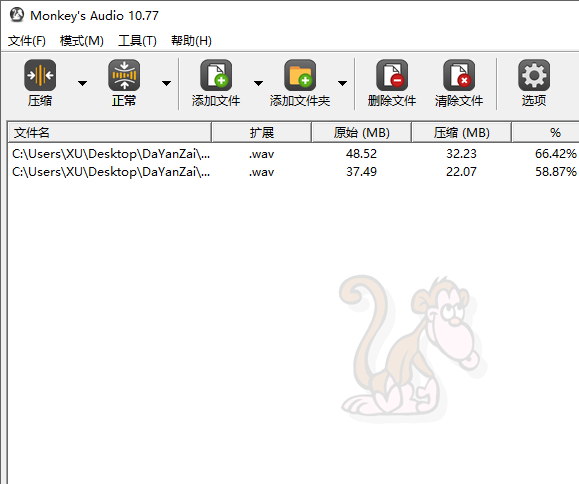Sort by the 扩展 column header
The image size is (579, 484).
coord(262,132)
